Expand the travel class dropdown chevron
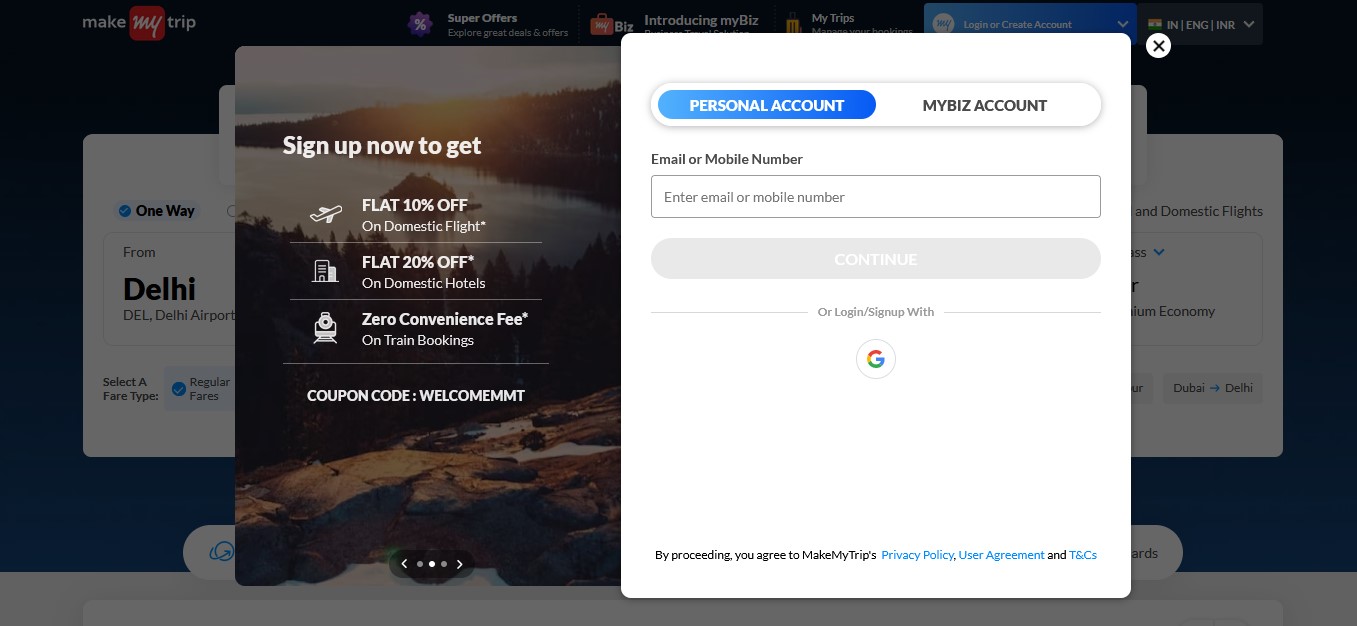 pos(1159,252)
